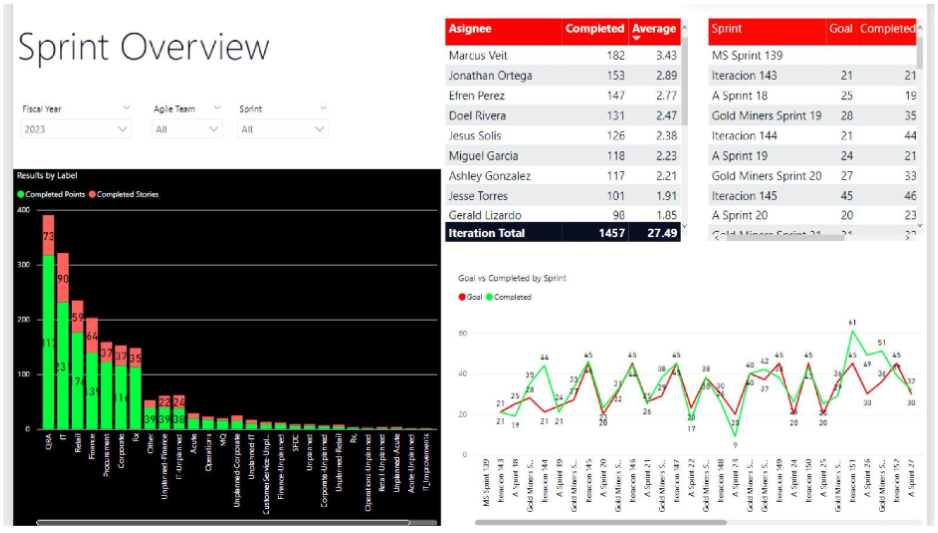Select the Retail bar in Results by Label
The width and height of the screenshot is (938, 533).
pos(77,365)
